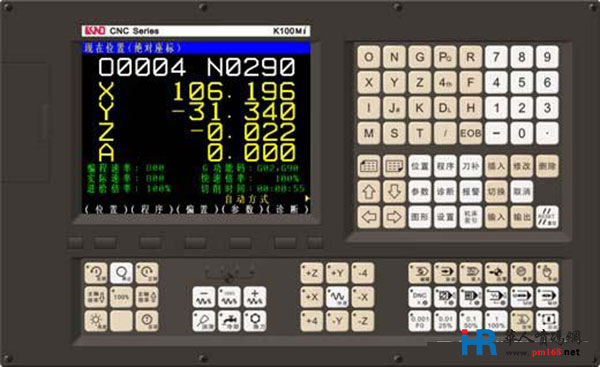Click the cursor right arrow key
This screenshot has height=367, width=600.
tap(394, 217)
